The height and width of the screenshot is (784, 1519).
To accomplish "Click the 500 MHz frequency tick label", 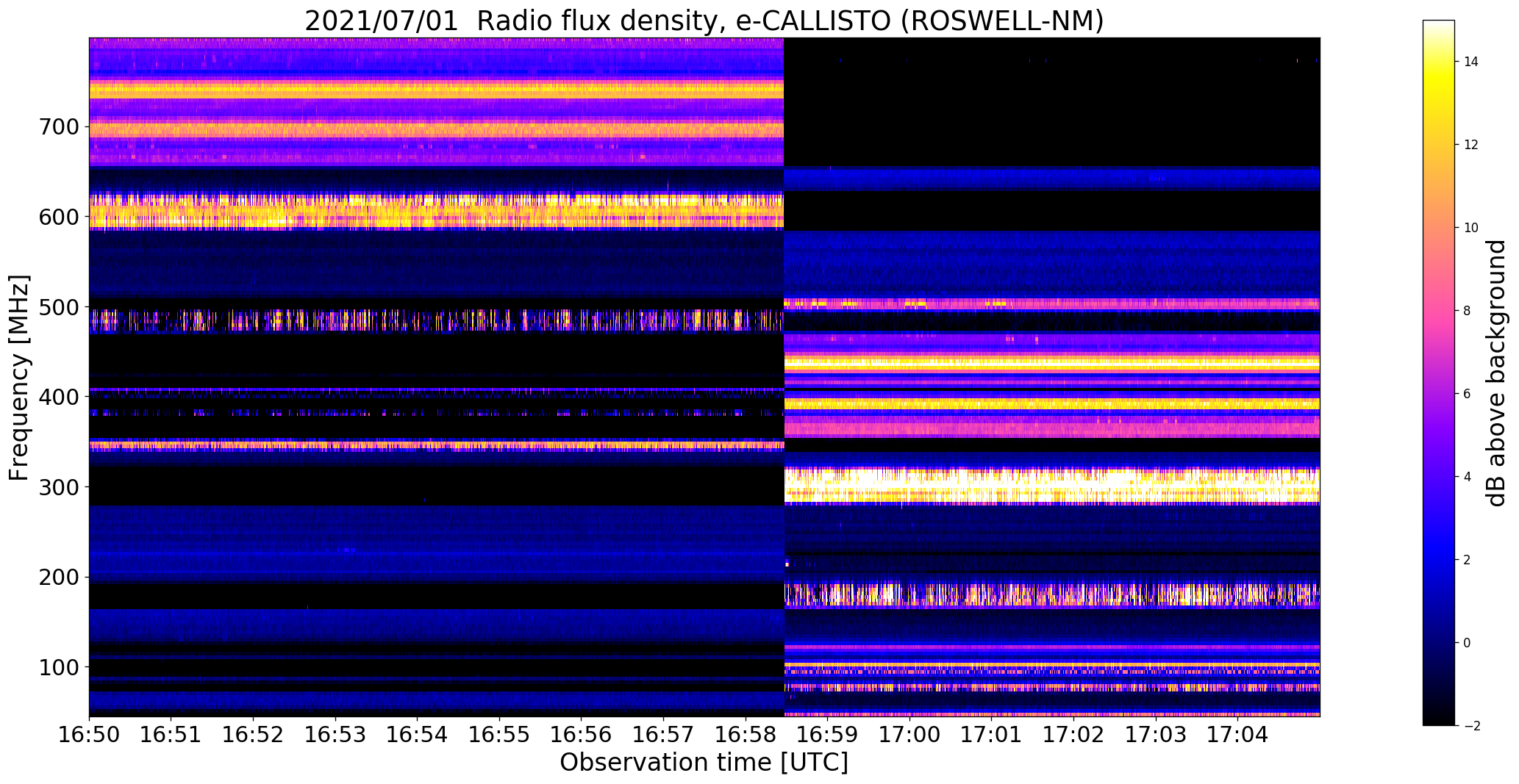I will [x=57, y=307].
